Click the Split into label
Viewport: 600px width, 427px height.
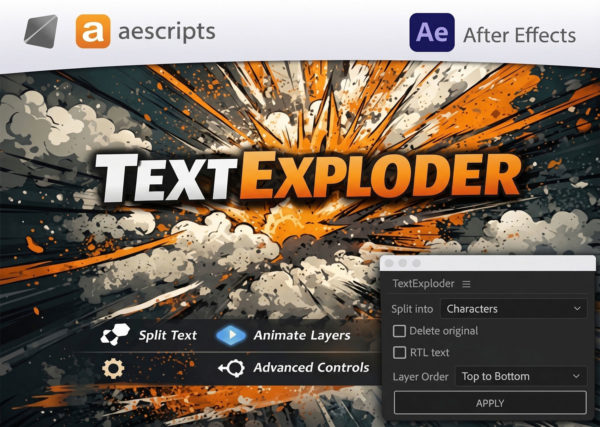[412, 309]
